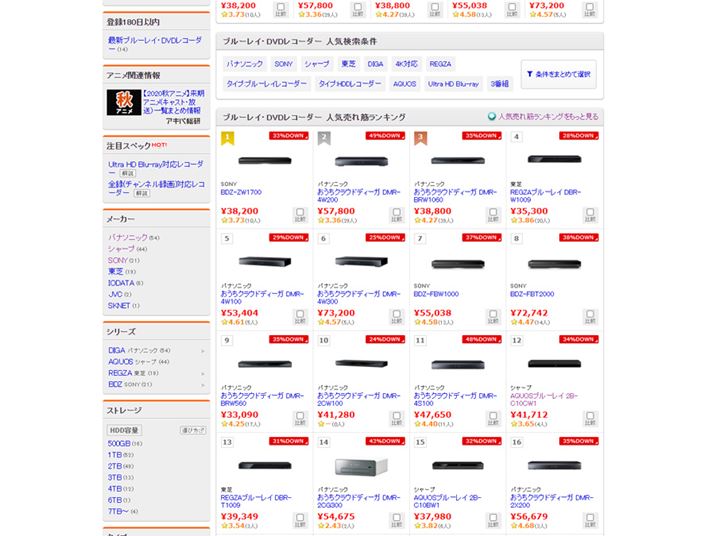Filter by IODATA in maker list

point(121,283)
